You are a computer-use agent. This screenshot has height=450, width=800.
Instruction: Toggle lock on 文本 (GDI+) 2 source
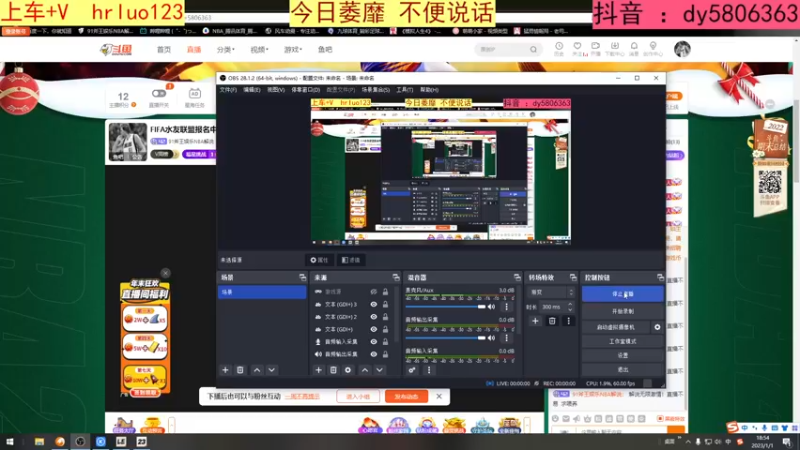click(385, 317)
